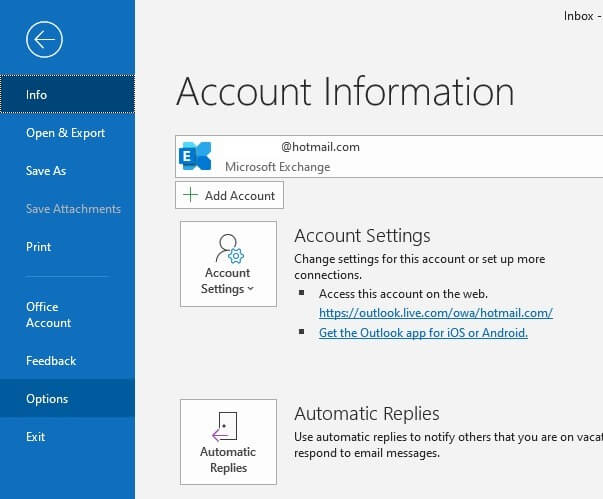Click the person-with-gear Account Settings icon
Image resolution: width=603 pixels, height=499 pixels.
(230, 248)
